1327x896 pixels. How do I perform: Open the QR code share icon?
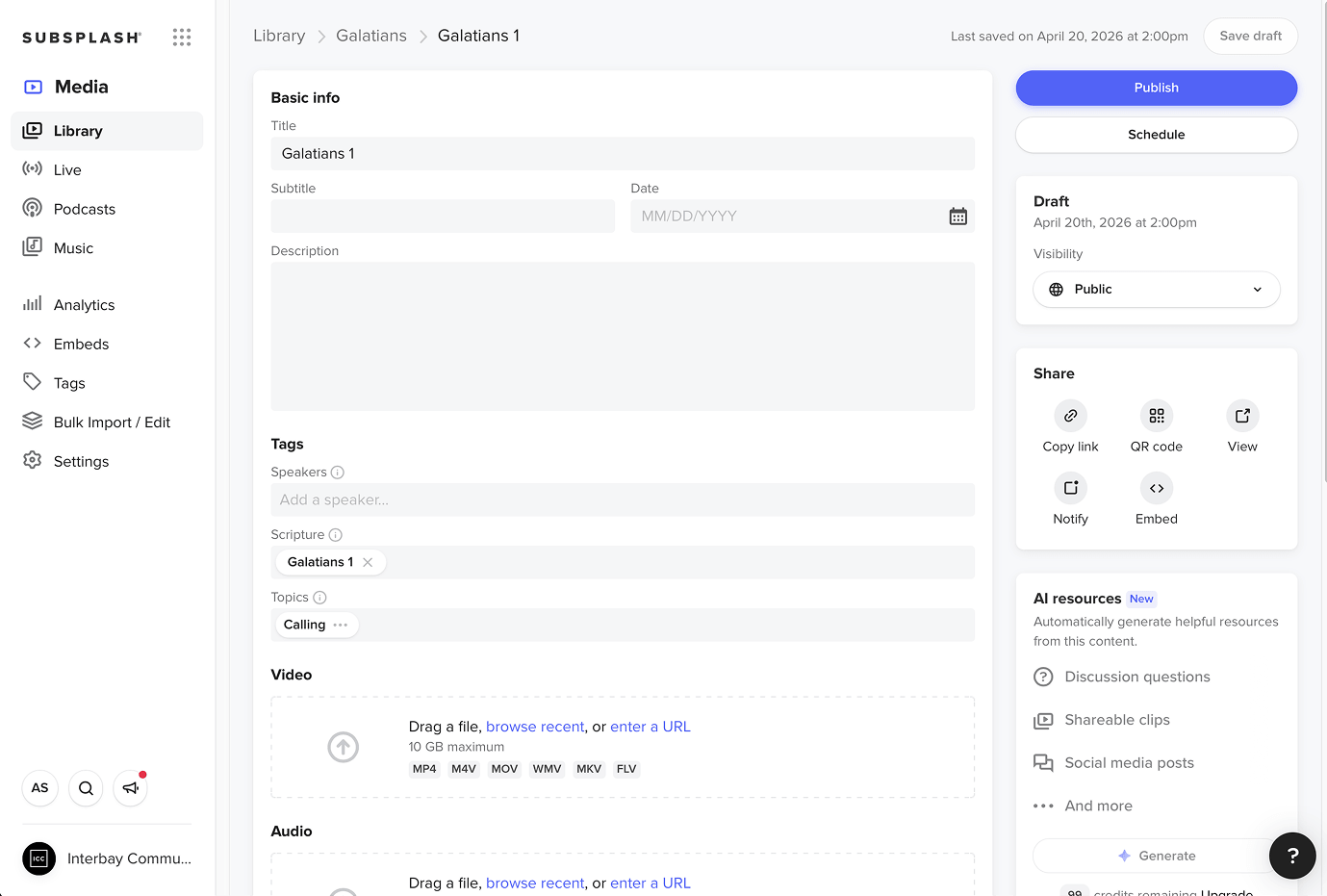point(1157,416)
